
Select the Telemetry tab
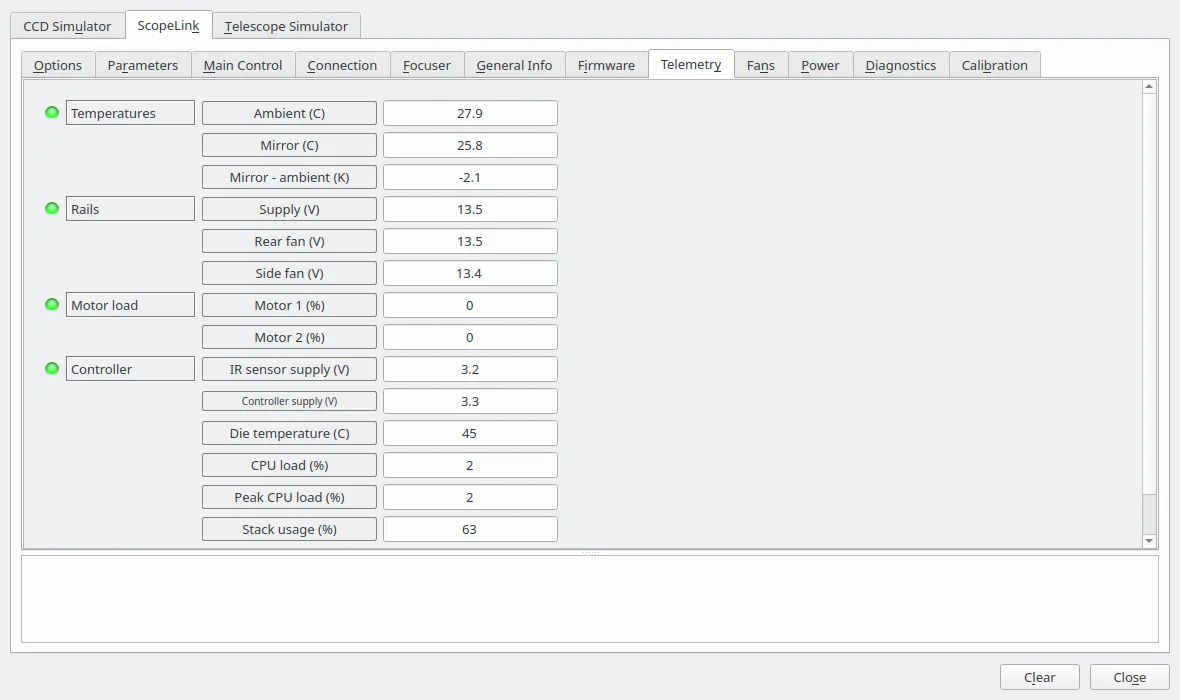691,64
